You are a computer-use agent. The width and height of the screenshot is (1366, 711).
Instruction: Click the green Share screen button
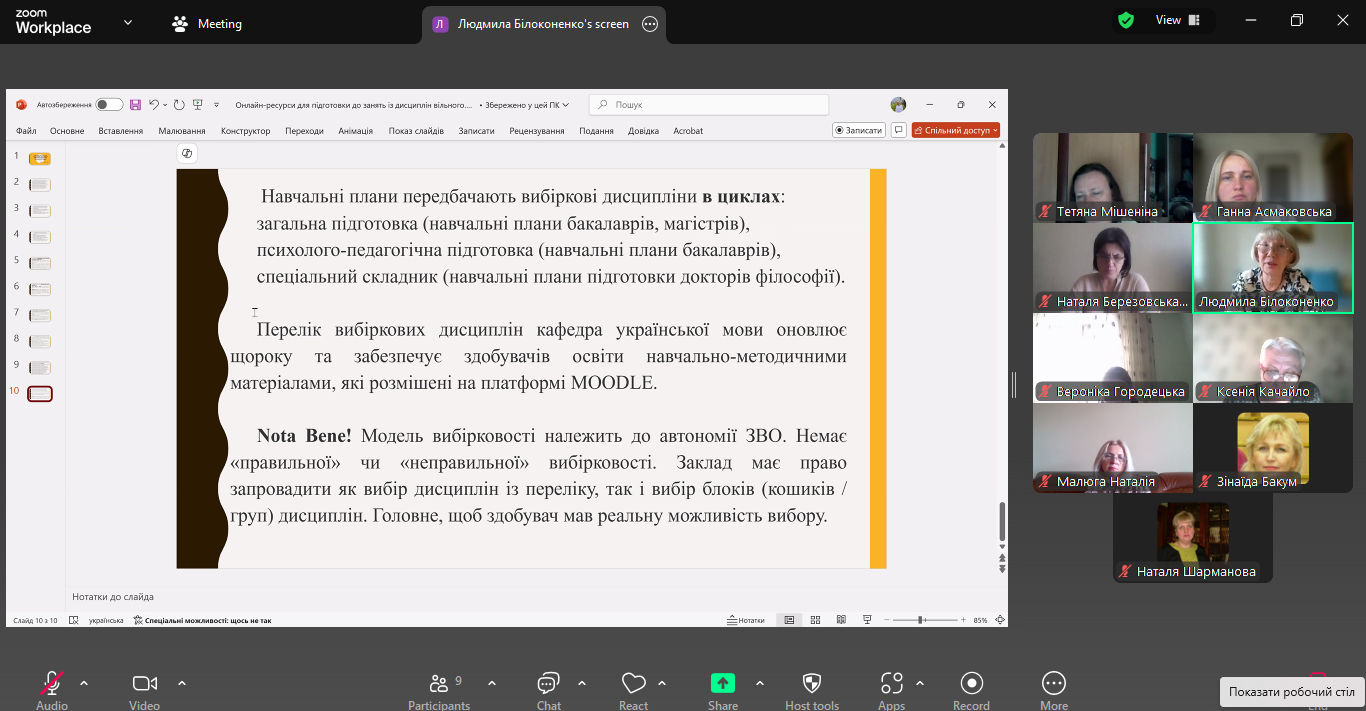[x=722, y=683]
